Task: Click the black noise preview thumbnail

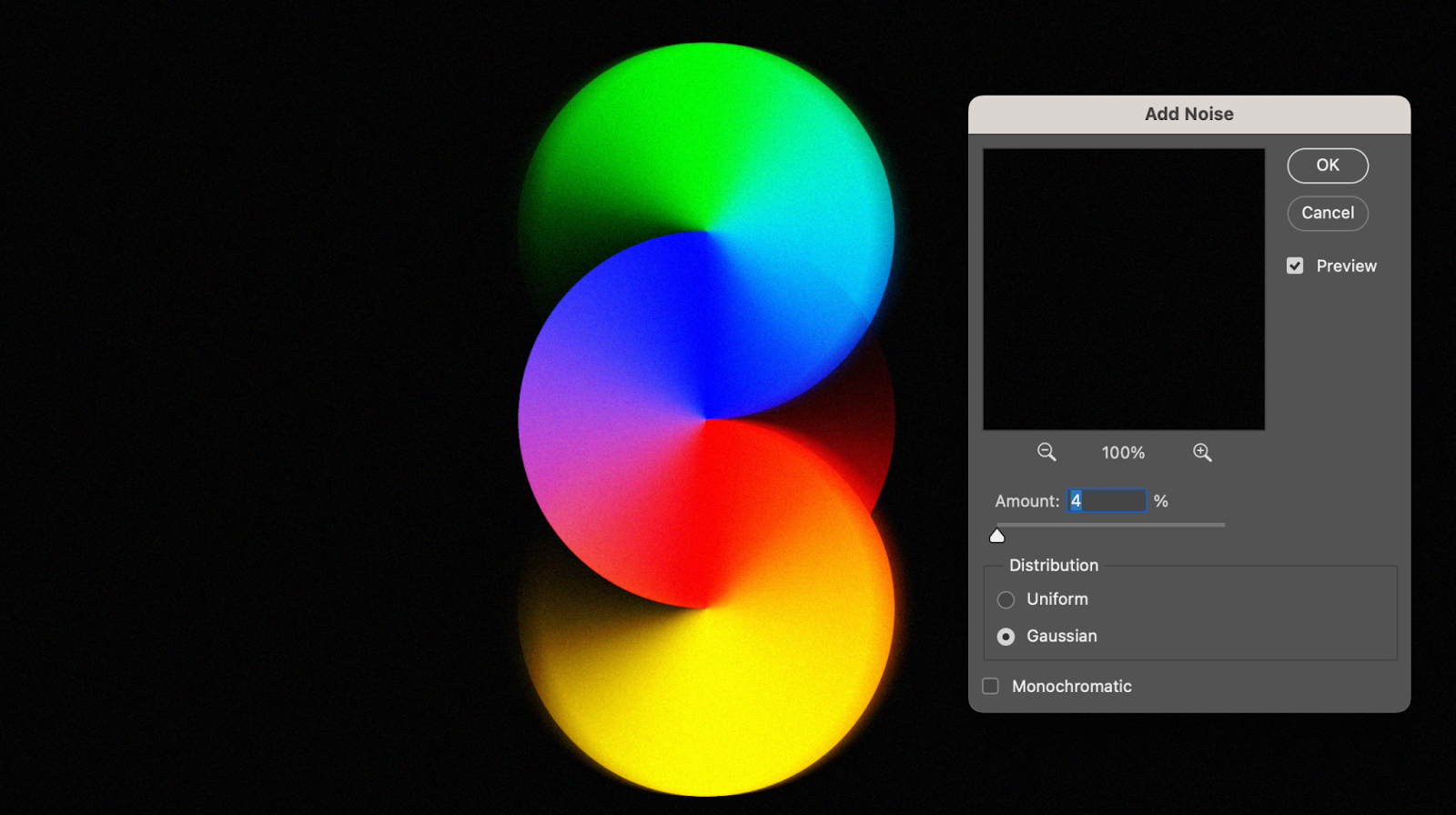Action: click(1123, 289)
